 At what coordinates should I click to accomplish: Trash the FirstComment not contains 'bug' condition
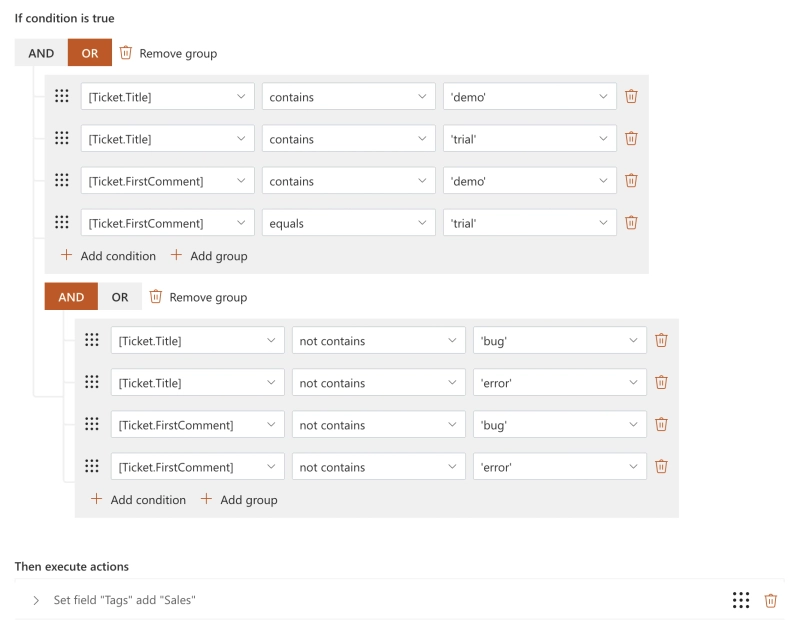pos(661,424)
